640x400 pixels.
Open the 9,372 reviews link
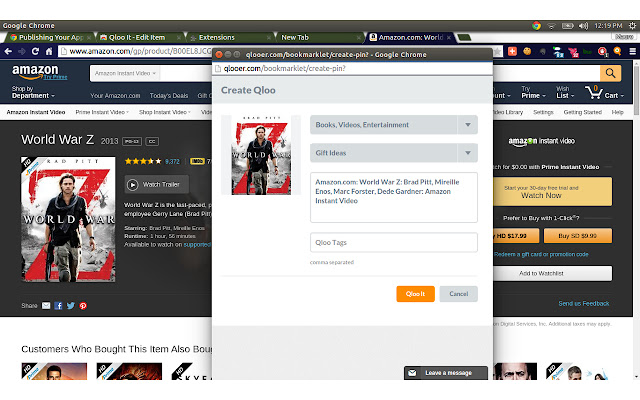point(172,162)
